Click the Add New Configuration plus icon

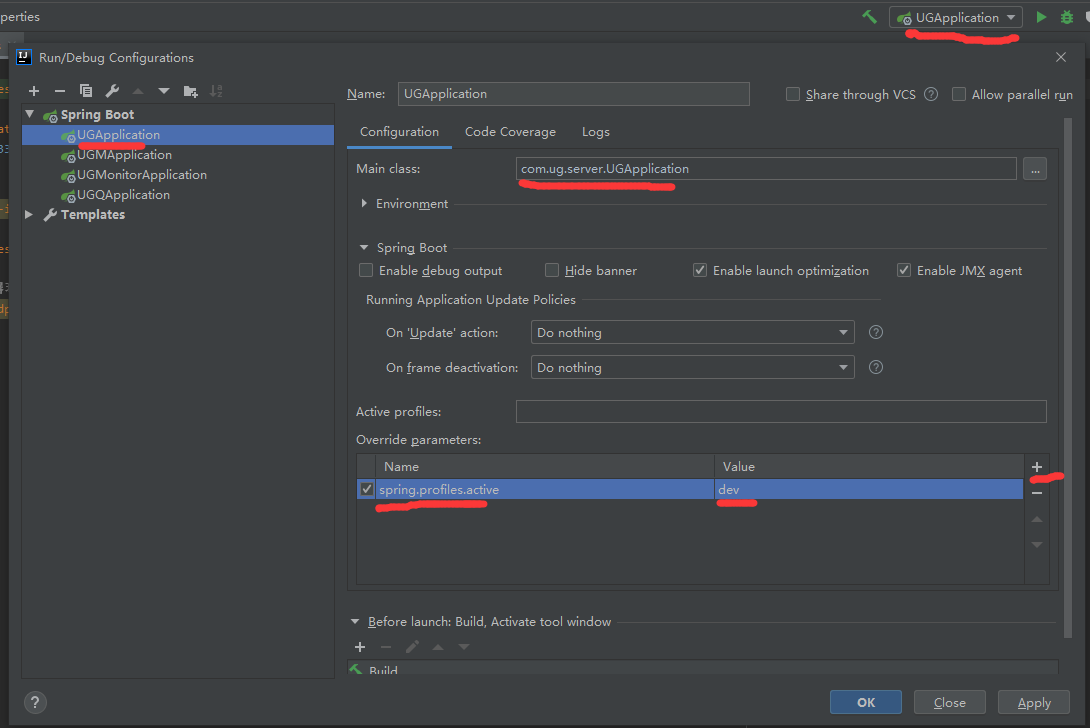[x=34, y=91]
